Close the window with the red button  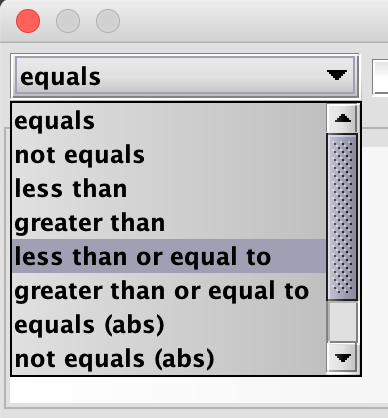click(28, 21)
